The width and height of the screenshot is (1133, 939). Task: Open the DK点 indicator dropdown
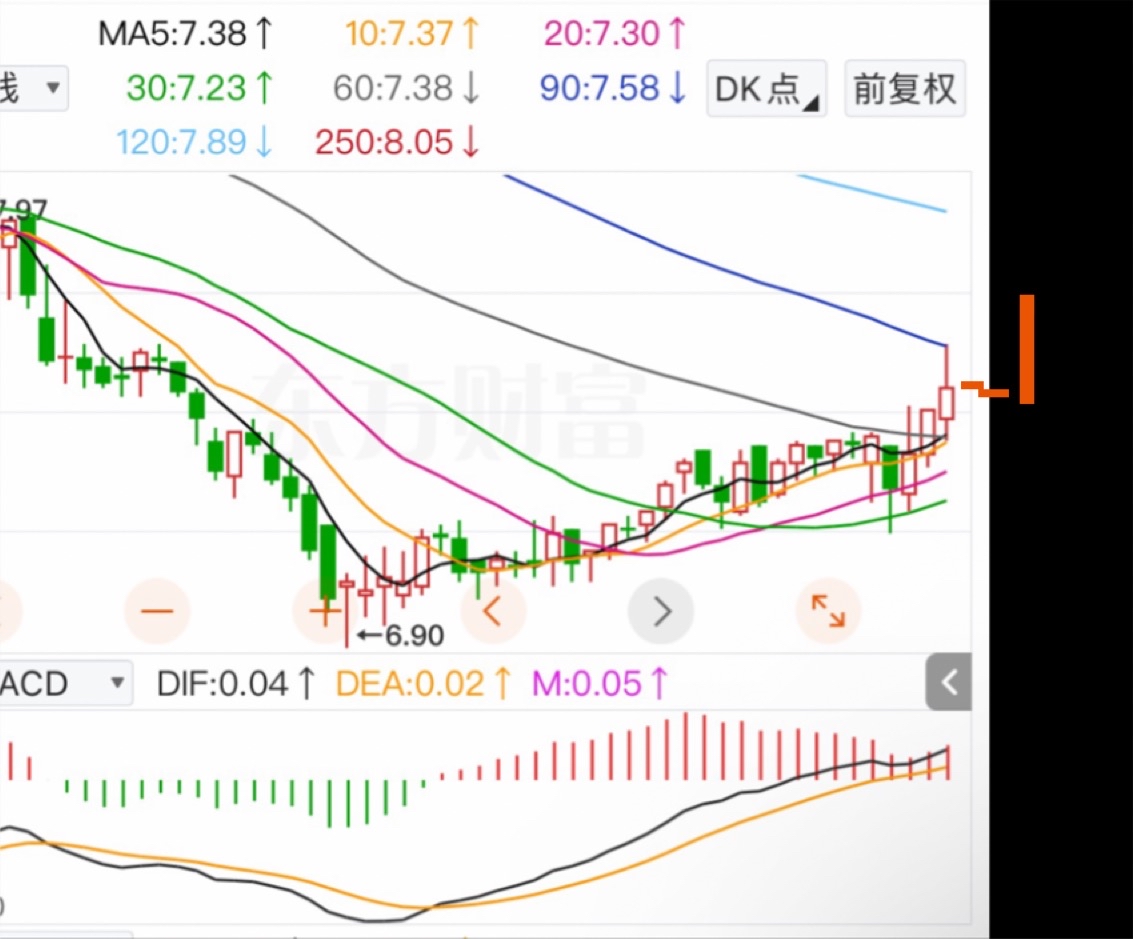pyautogui.click(x=766, y=89)
